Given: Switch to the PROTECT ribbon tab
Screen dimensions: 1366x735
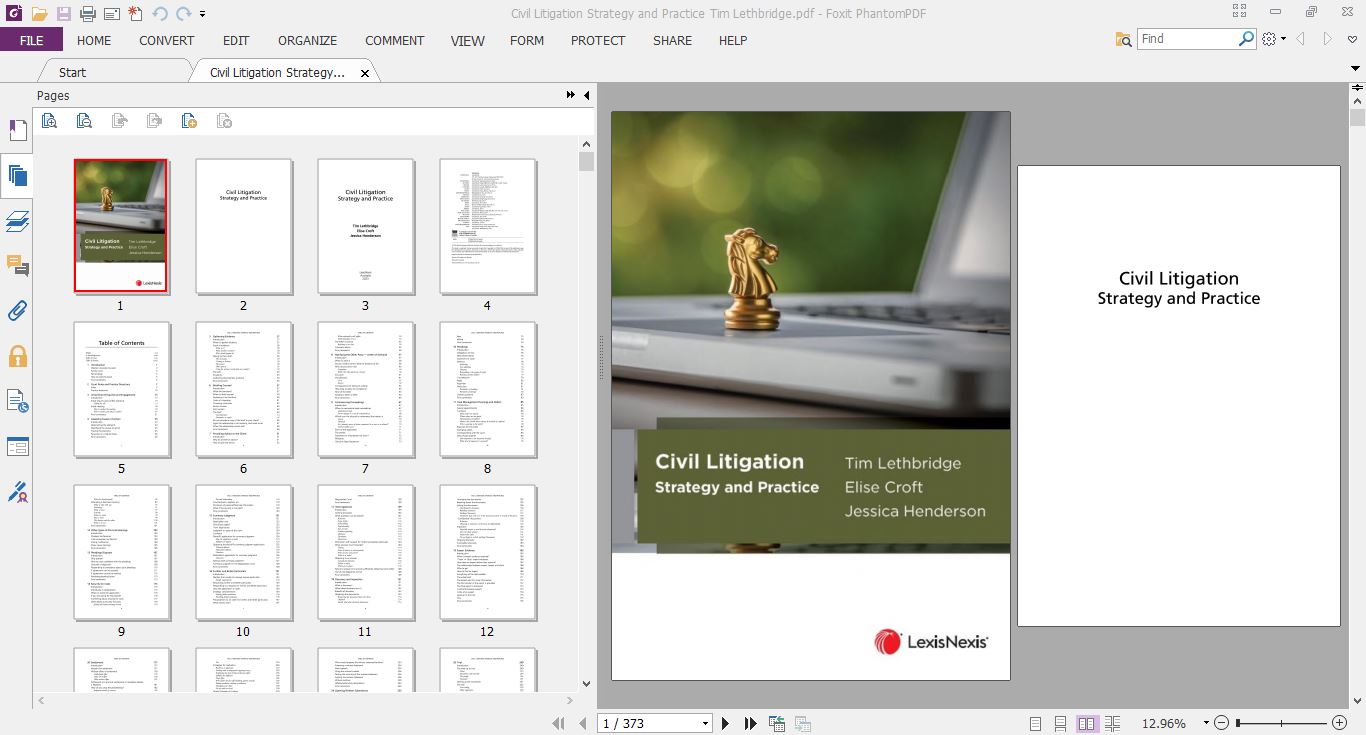Looking at the screenshot, I should (598, 40).
